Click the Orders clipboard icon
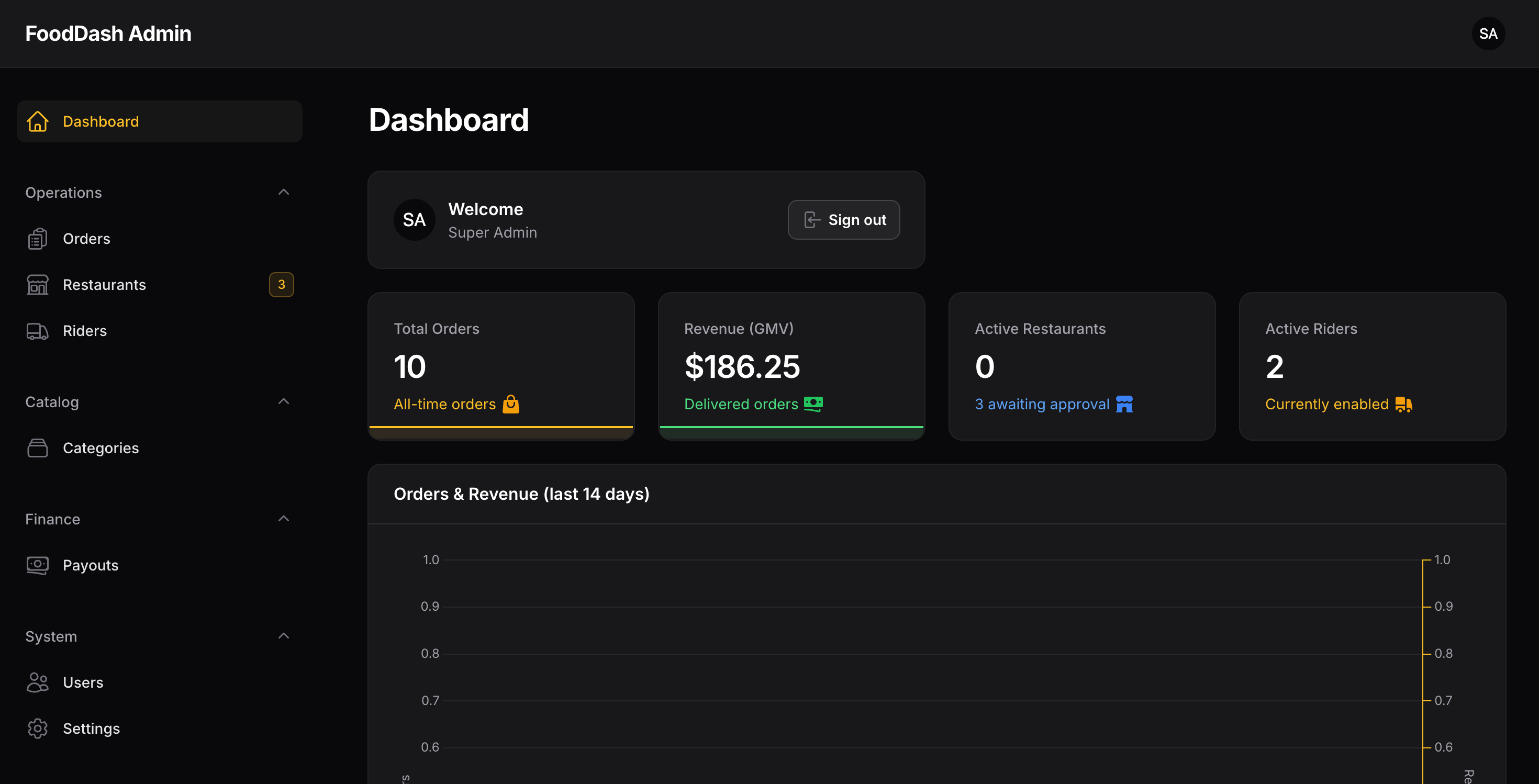Viewport: 1539px width, 784px height. tap(37, 239)
